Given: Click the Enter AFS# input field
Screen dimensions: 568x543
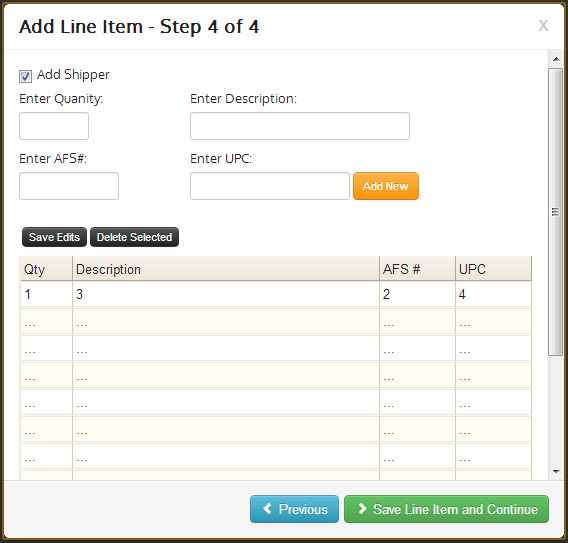Looking at the screenshot, I should (x=69, y=186).
